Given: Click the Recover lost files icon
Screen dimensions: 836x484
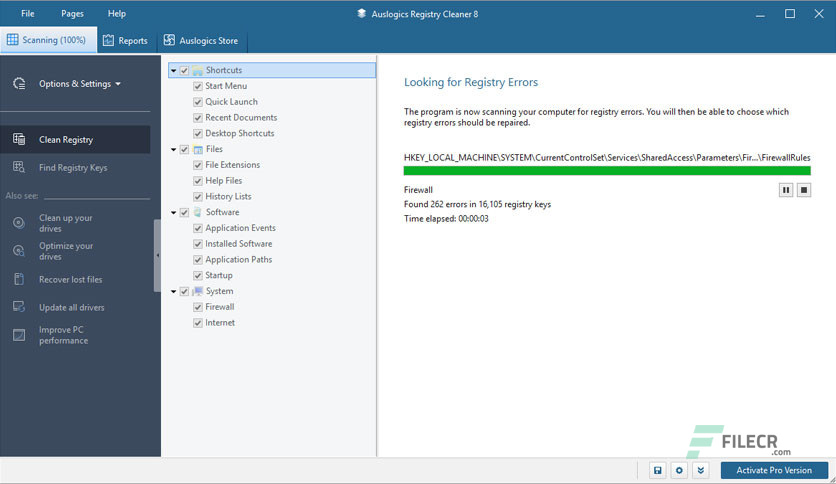Looking at the screenshot, I should 19,279.
